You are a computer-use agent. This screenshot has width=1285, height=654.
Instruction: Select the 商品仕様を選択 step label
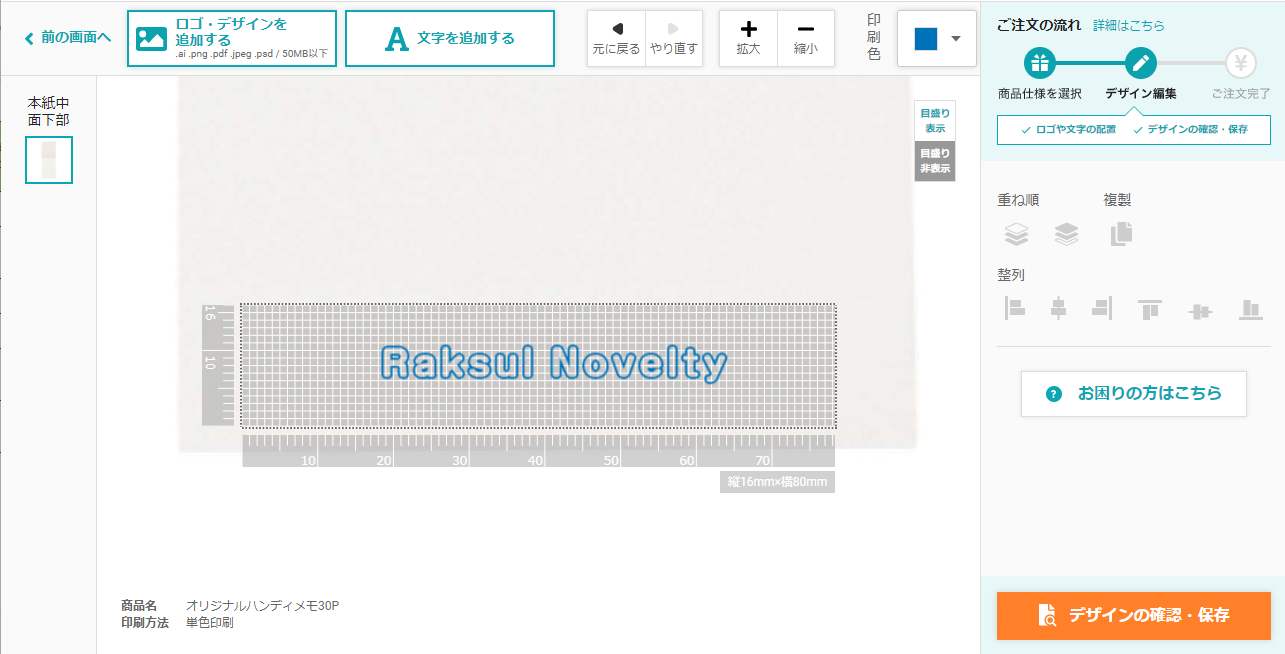1040,94
